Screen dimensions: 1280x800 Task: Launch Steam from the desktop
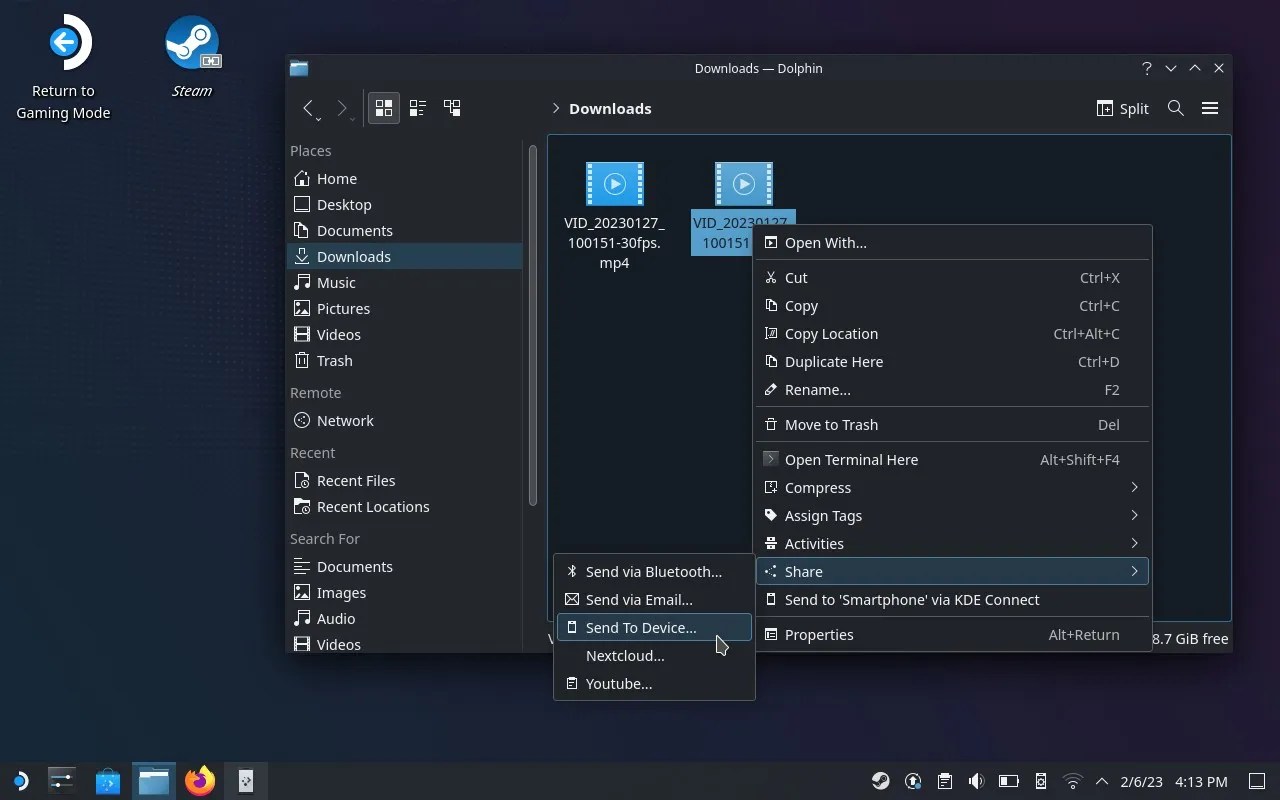click(x=191, y=42)
